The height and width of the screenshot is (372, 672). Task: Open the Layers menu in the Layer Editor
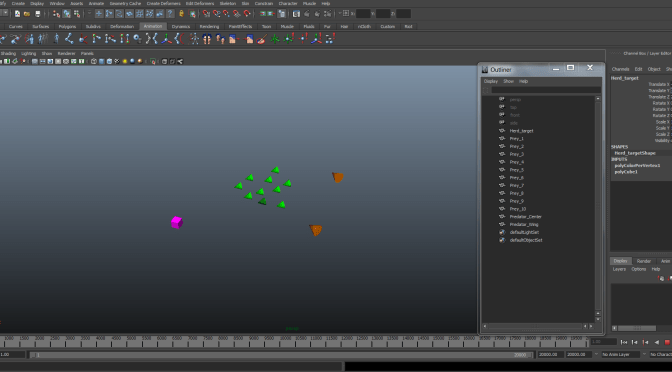619,269
